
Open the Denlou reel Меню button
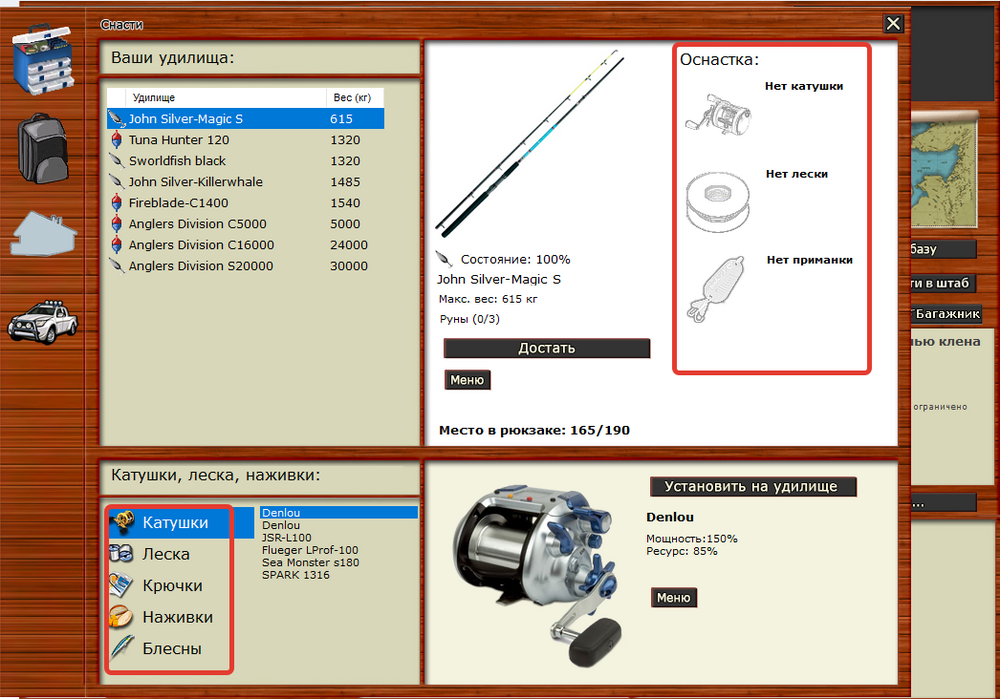673,598
